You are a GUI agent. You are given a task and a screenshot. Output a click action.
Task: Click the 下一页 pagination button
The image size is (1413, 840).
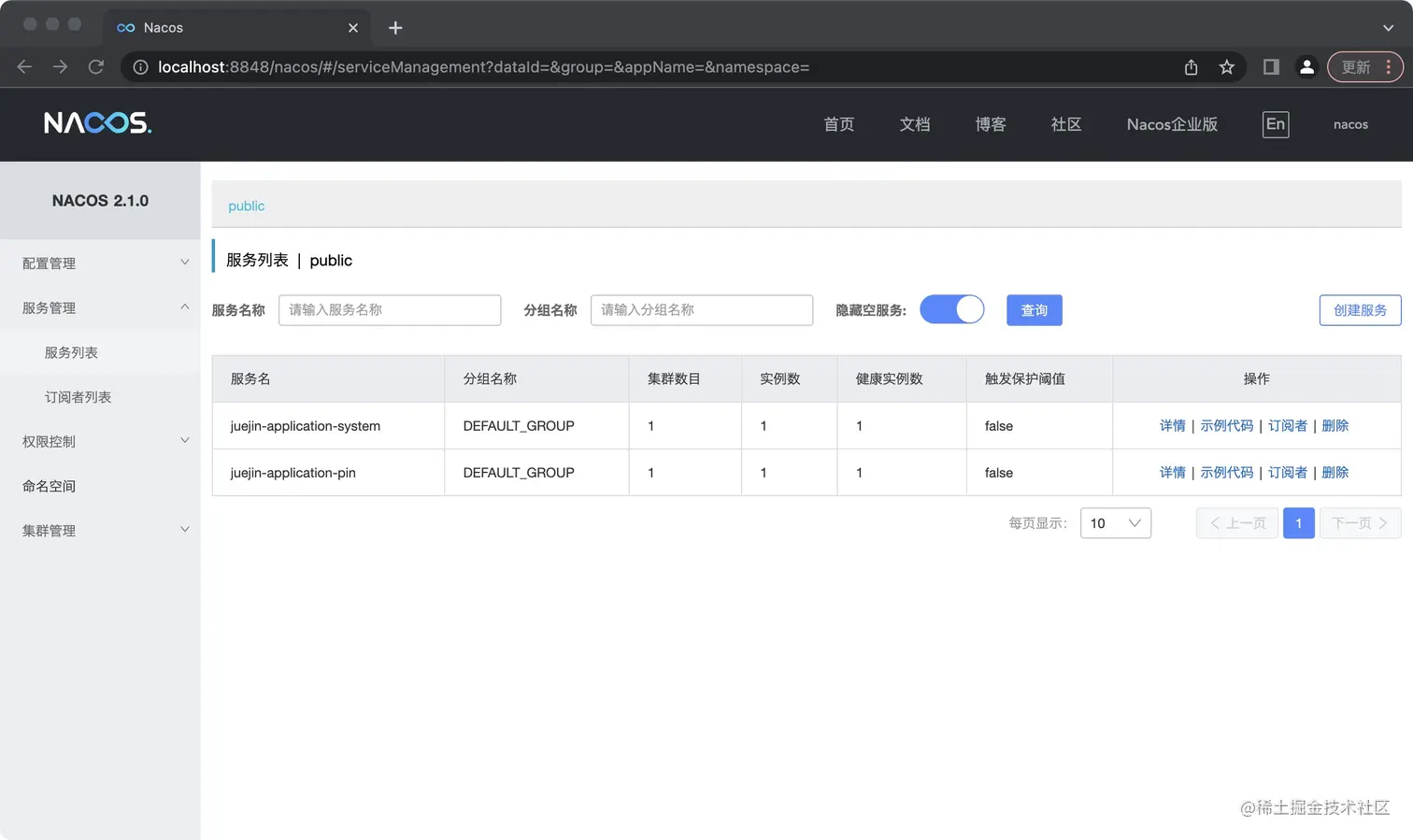click(x=1361, y=523)
